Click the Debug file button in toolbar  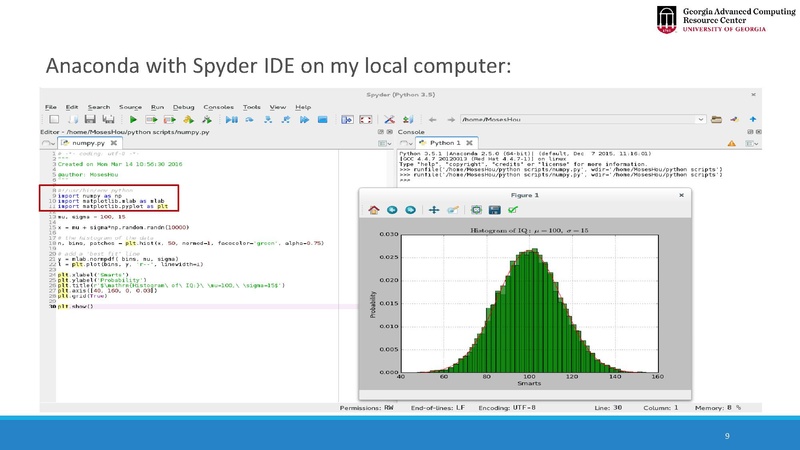232,120
